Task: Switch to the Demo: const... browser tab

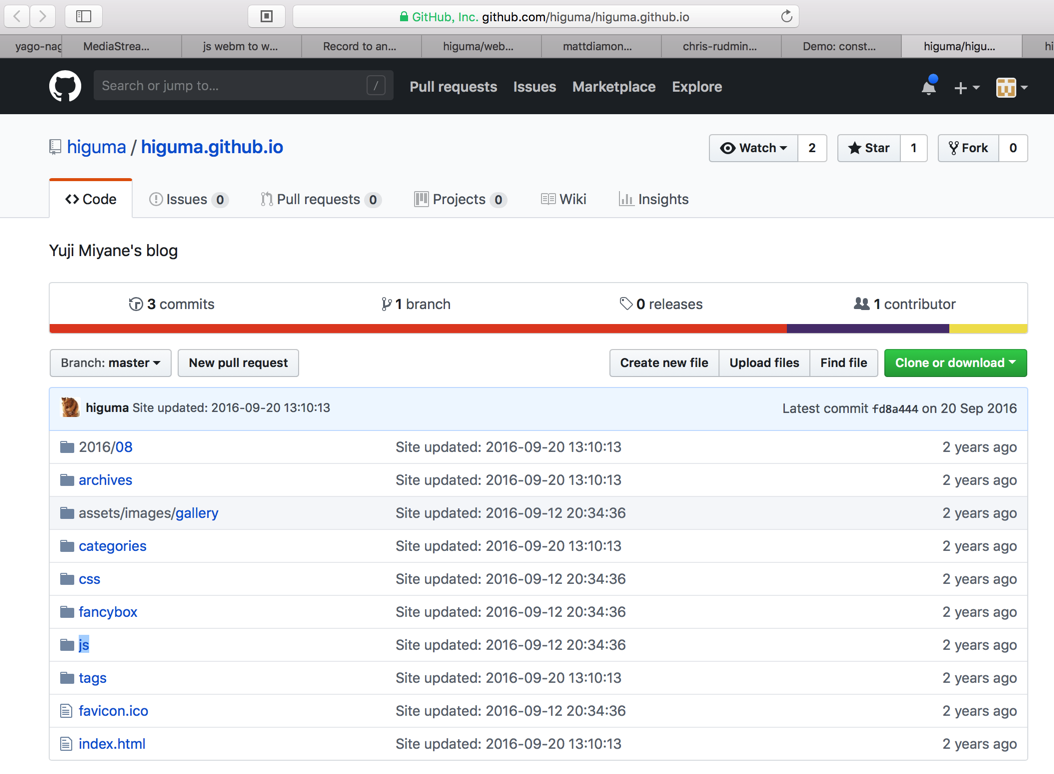Action: 841,46
